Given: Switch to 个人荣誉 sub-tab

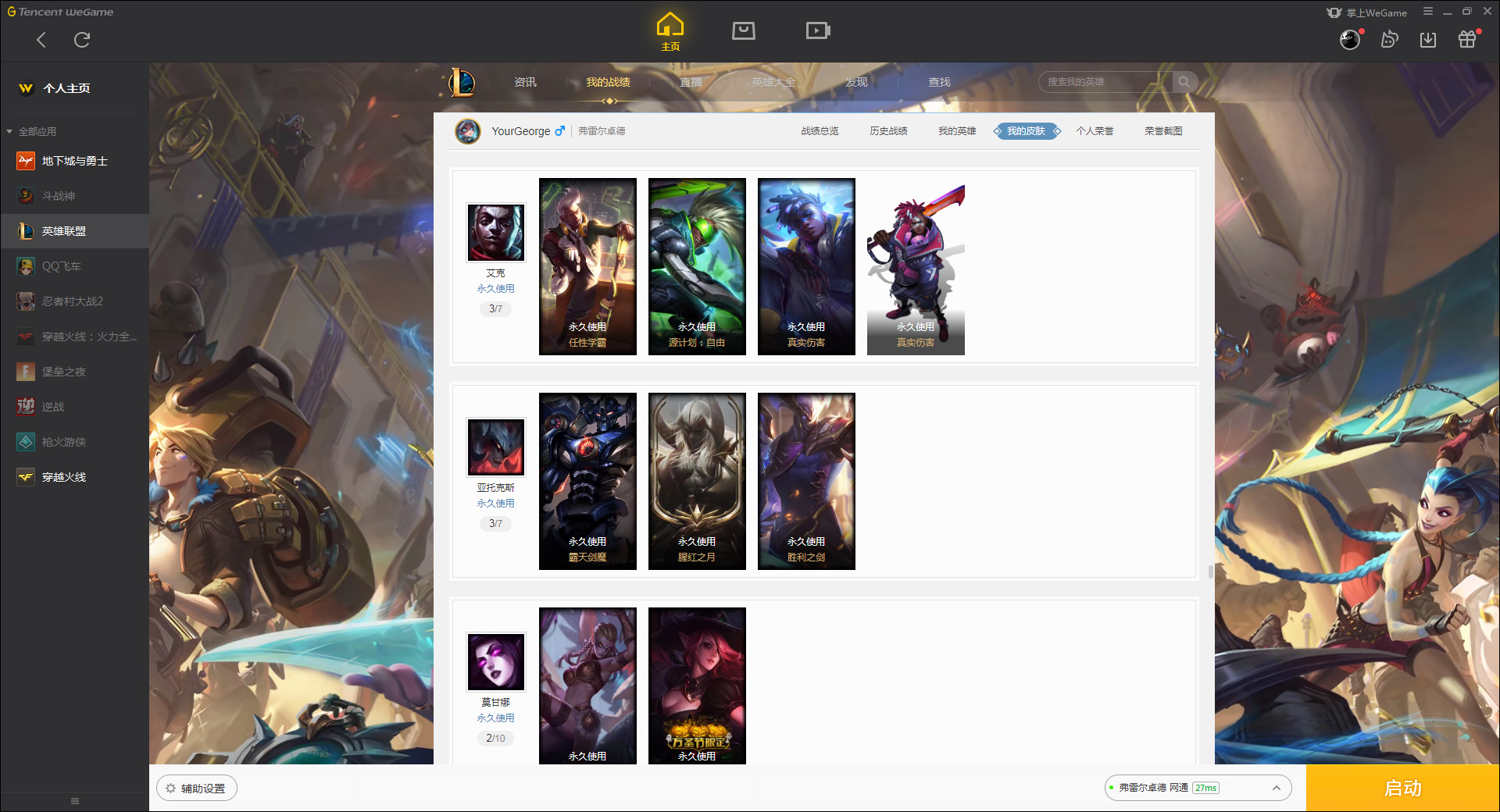Looking at the screenshot, I should click(1095, 131).
